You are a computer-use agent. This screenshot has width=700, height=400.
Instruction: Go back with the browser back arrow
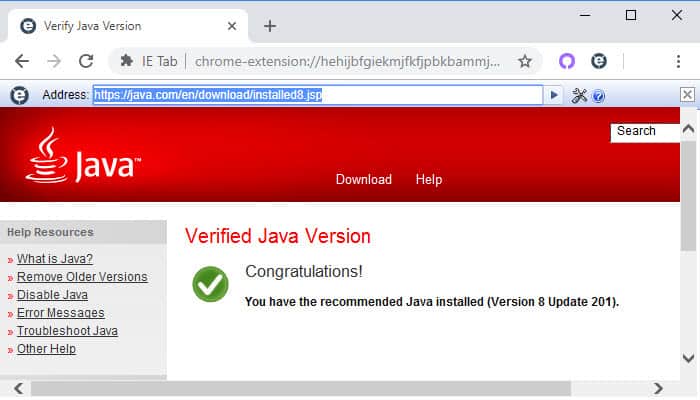point(21,61)
